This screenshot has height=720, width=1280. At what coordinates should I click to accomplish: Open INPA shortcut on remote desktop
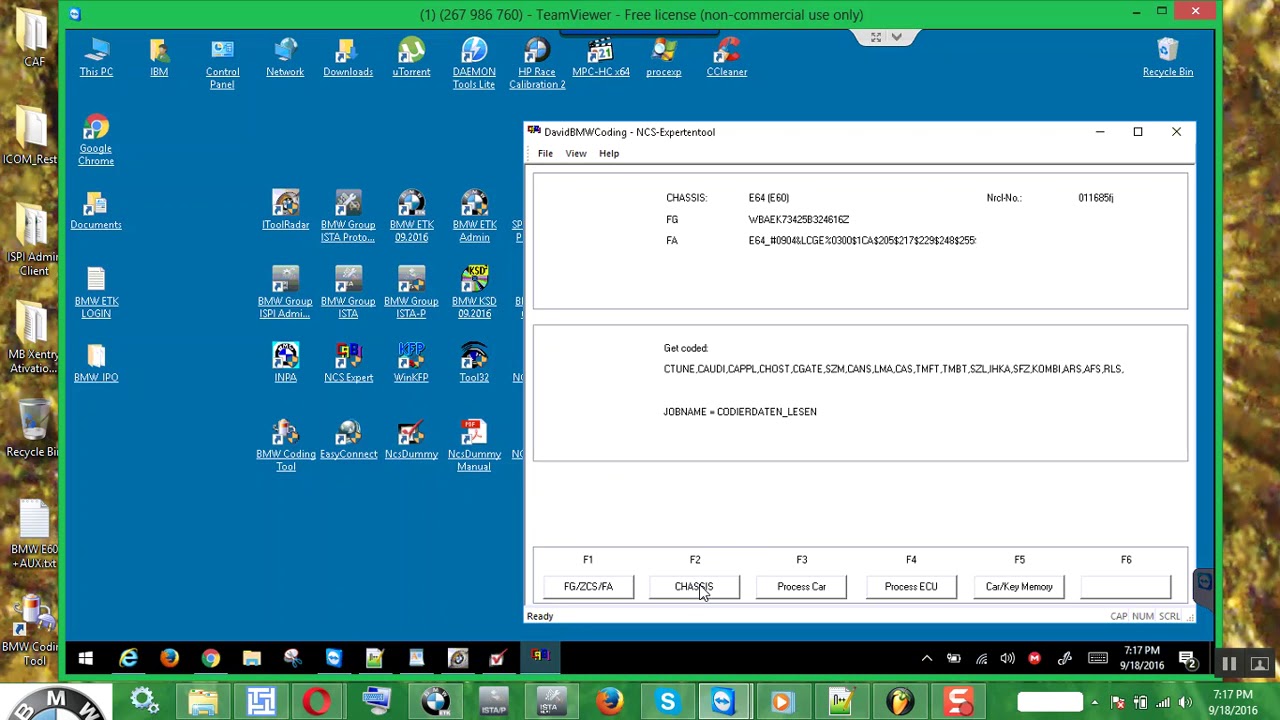285,364
